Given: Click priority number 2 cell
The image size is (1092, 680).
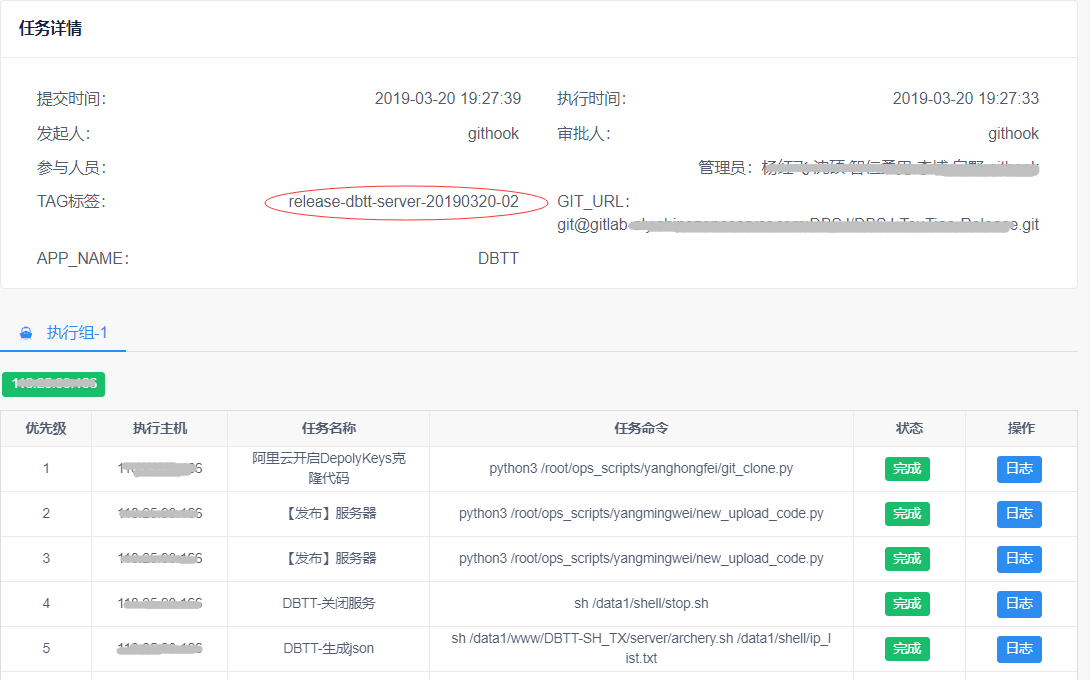Looking at the screenshot, I should click(x=46, y=513).
